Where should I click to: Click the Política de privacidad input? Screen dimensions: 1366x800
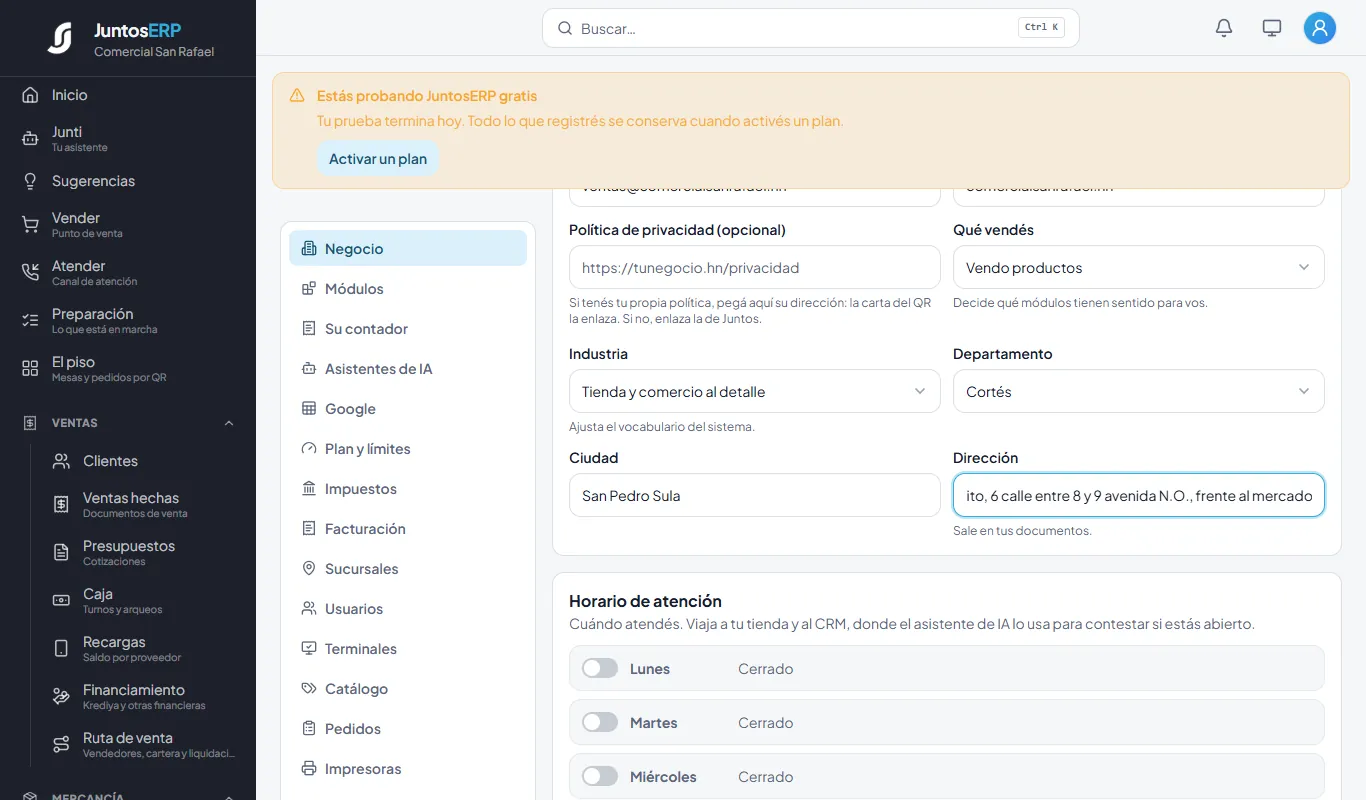point(755,267)
